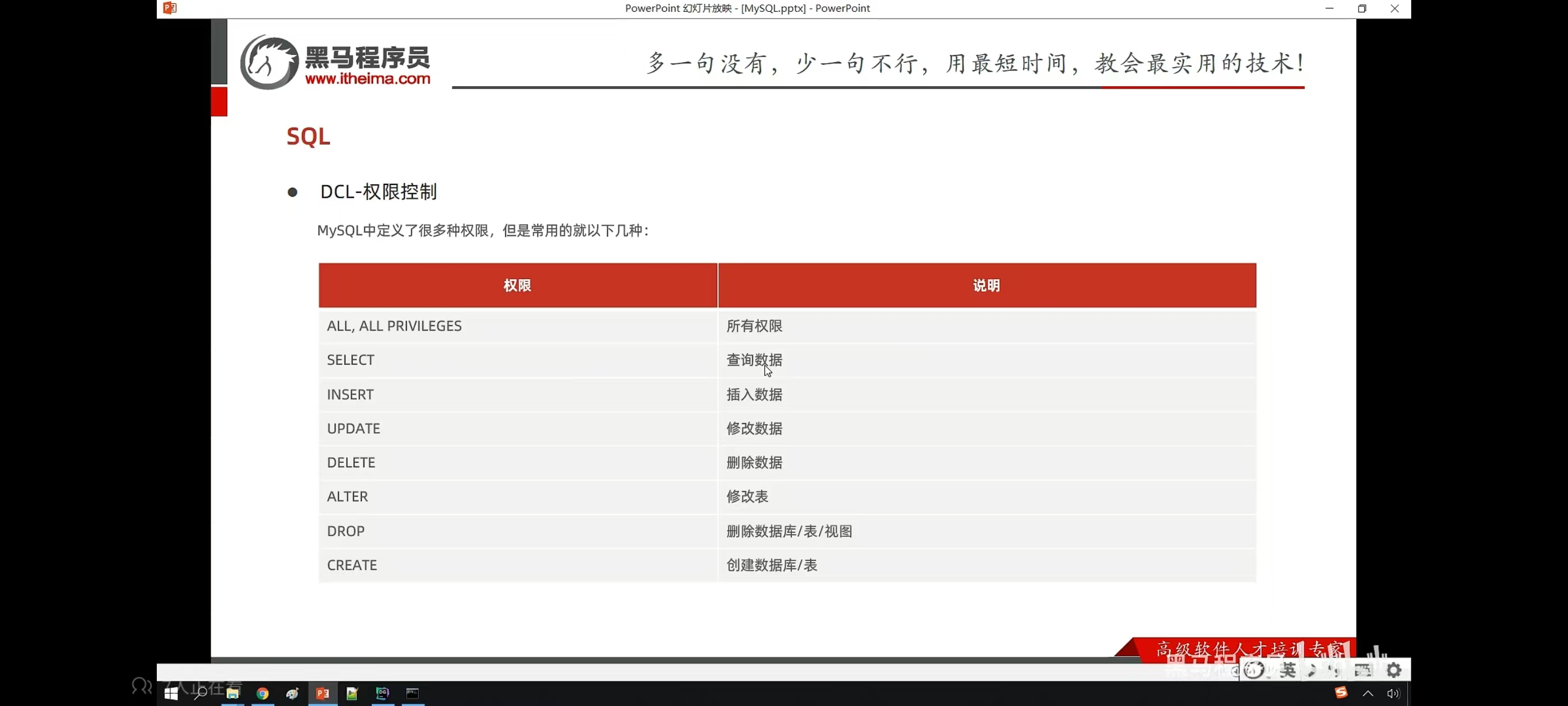Screen dimensions: 1568x706
Task: Click the SELECT row in the privileges table
Action: [516, 360]
